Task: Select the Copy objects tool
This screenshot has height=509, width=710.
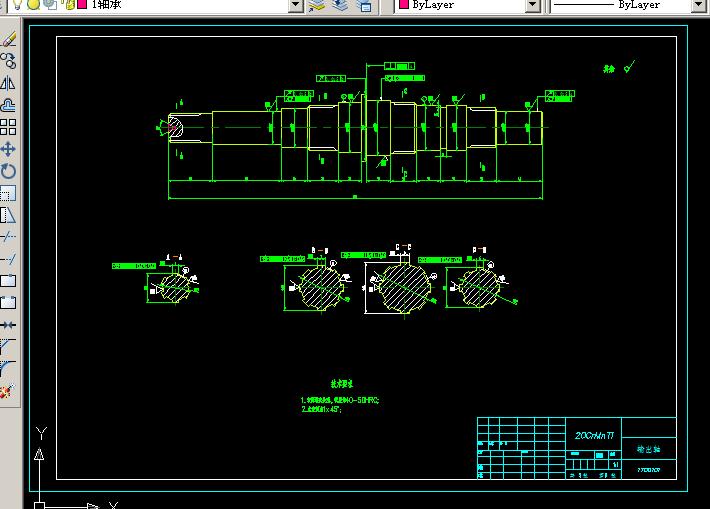Action: click(x=8, y=61)
